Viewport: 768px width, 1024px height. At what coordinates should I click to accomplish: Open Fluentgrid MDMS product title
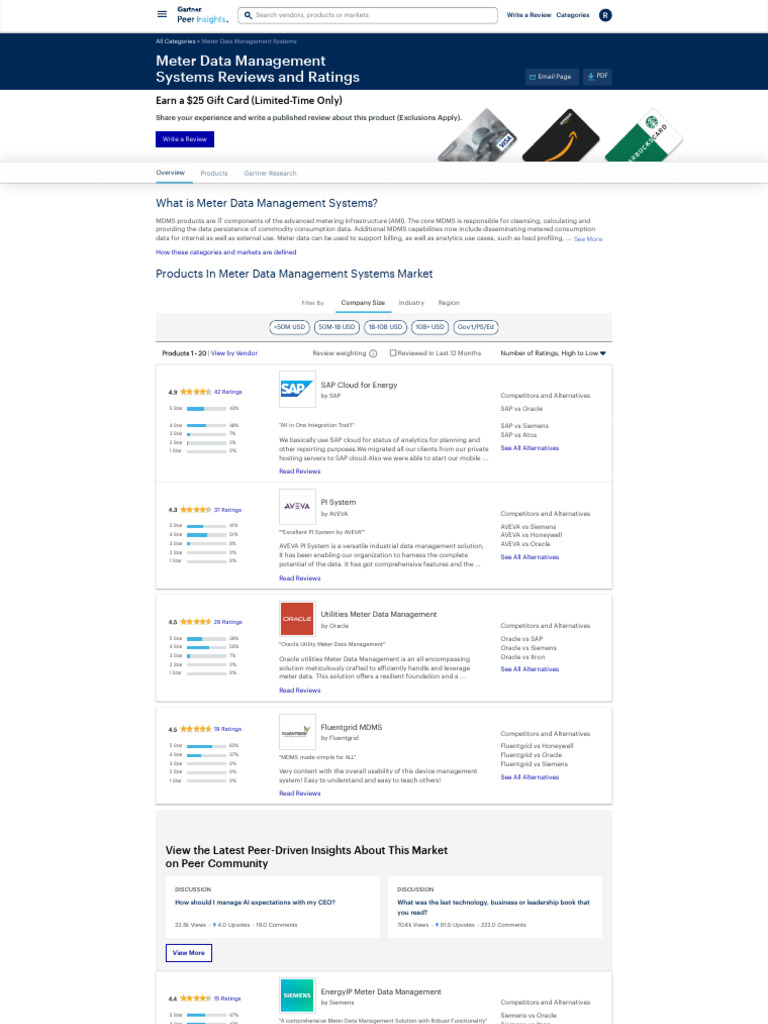[x=351, y=728]
